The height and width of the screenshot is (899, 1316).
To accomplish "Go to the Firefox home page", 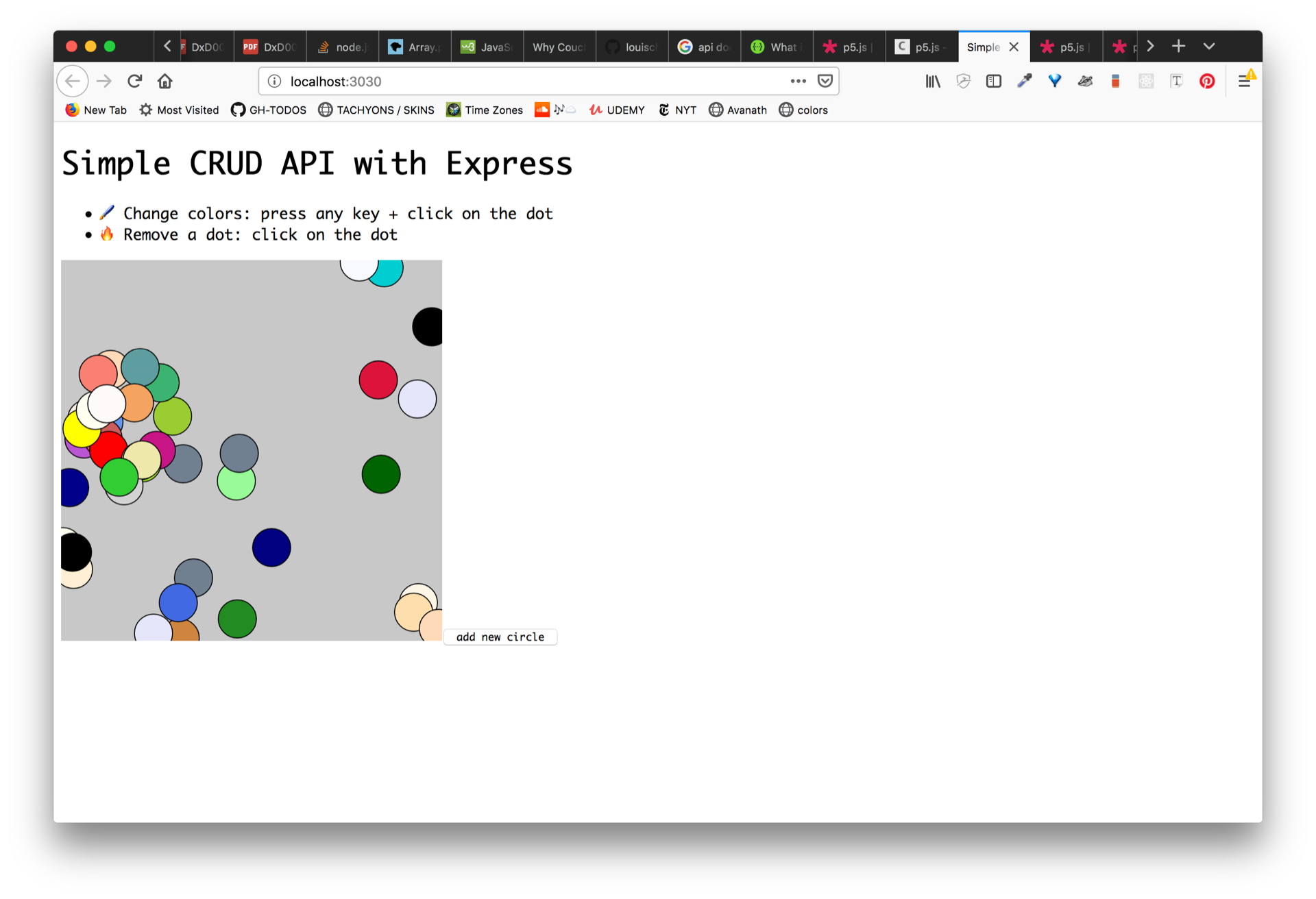I will (164, 82).
